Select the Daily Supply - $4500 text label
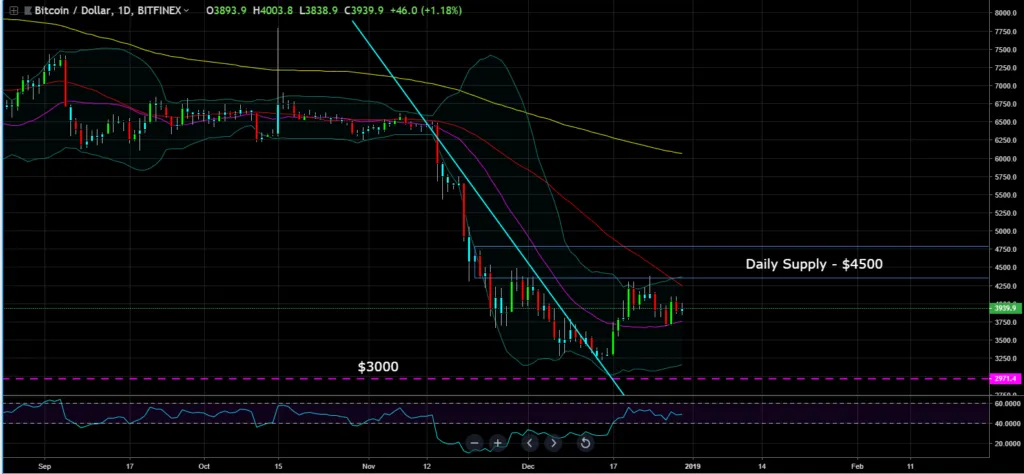 coord(814,264)
